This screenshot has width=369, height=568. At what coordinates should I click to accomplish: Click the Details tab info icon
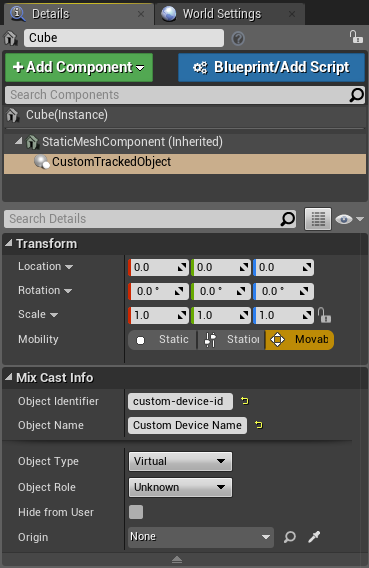point(17,14)
